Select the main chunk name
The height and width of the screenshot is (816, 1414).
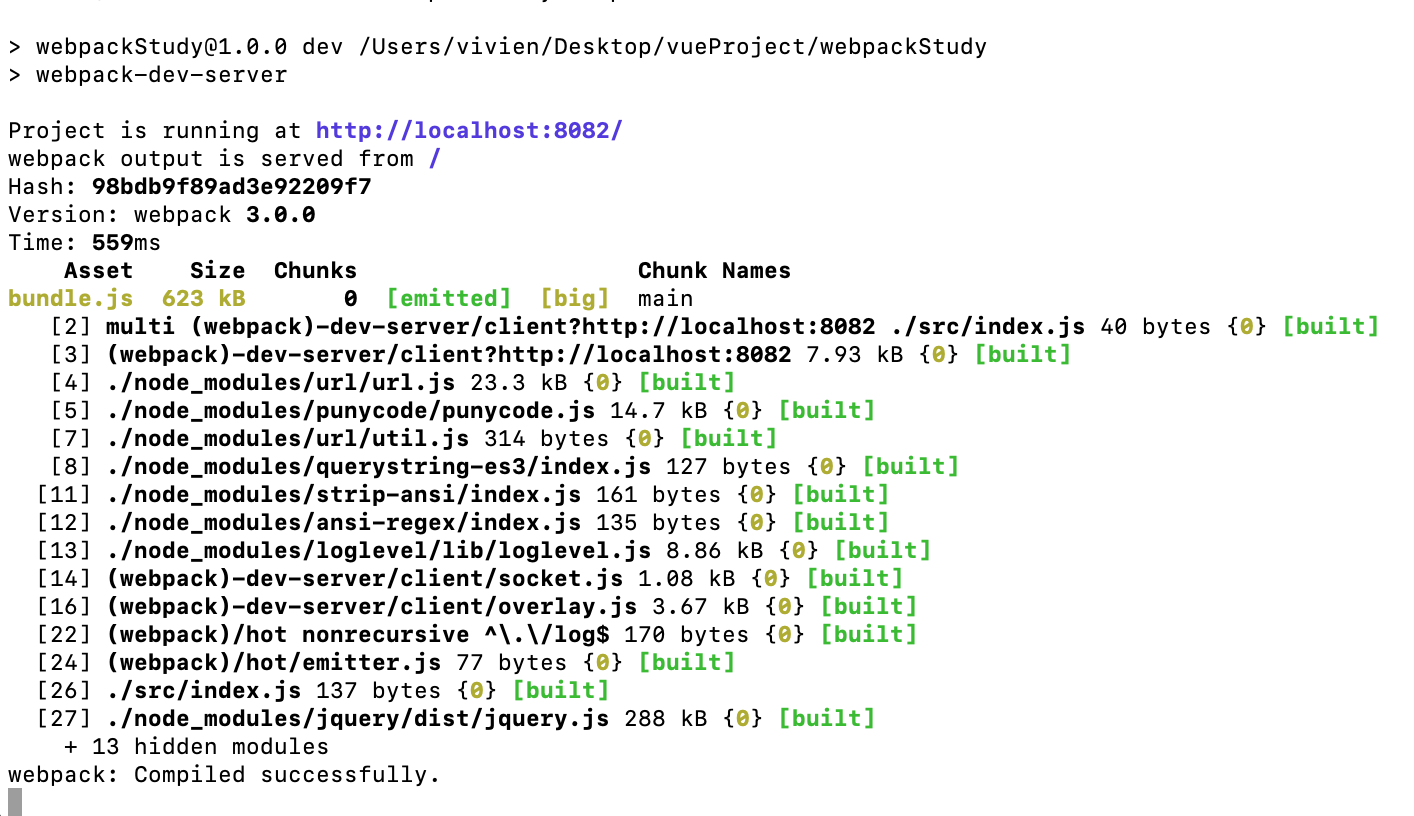click(665, 298)
